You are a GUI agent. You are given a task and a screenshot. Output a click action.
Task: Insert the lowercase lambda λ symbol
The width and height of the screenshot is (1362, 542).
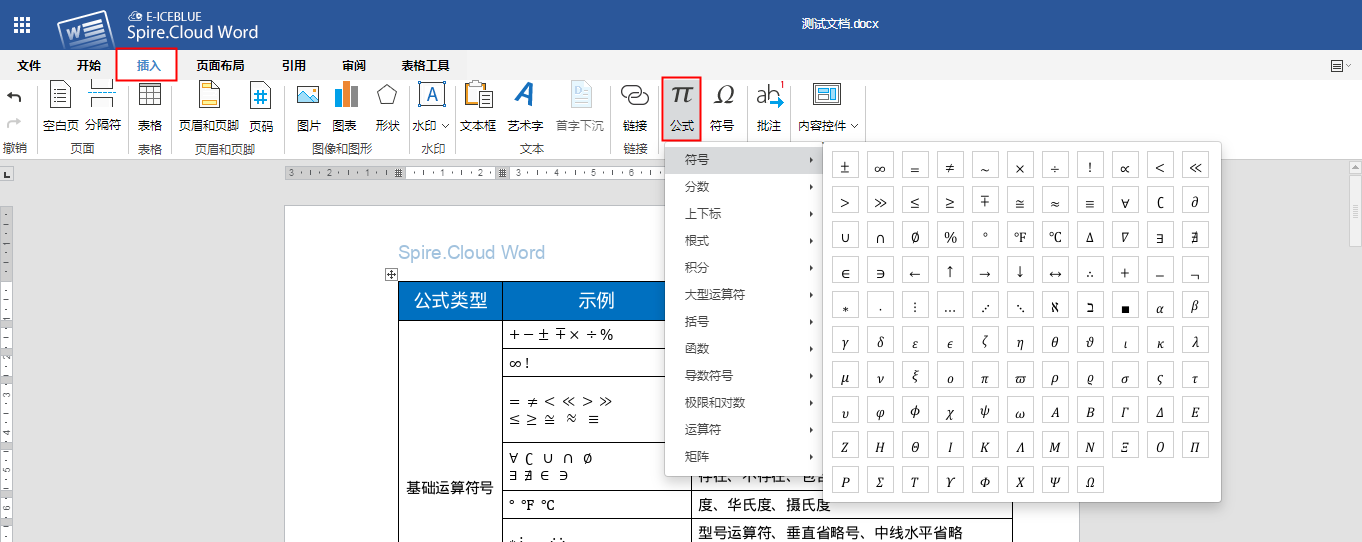1195,342
